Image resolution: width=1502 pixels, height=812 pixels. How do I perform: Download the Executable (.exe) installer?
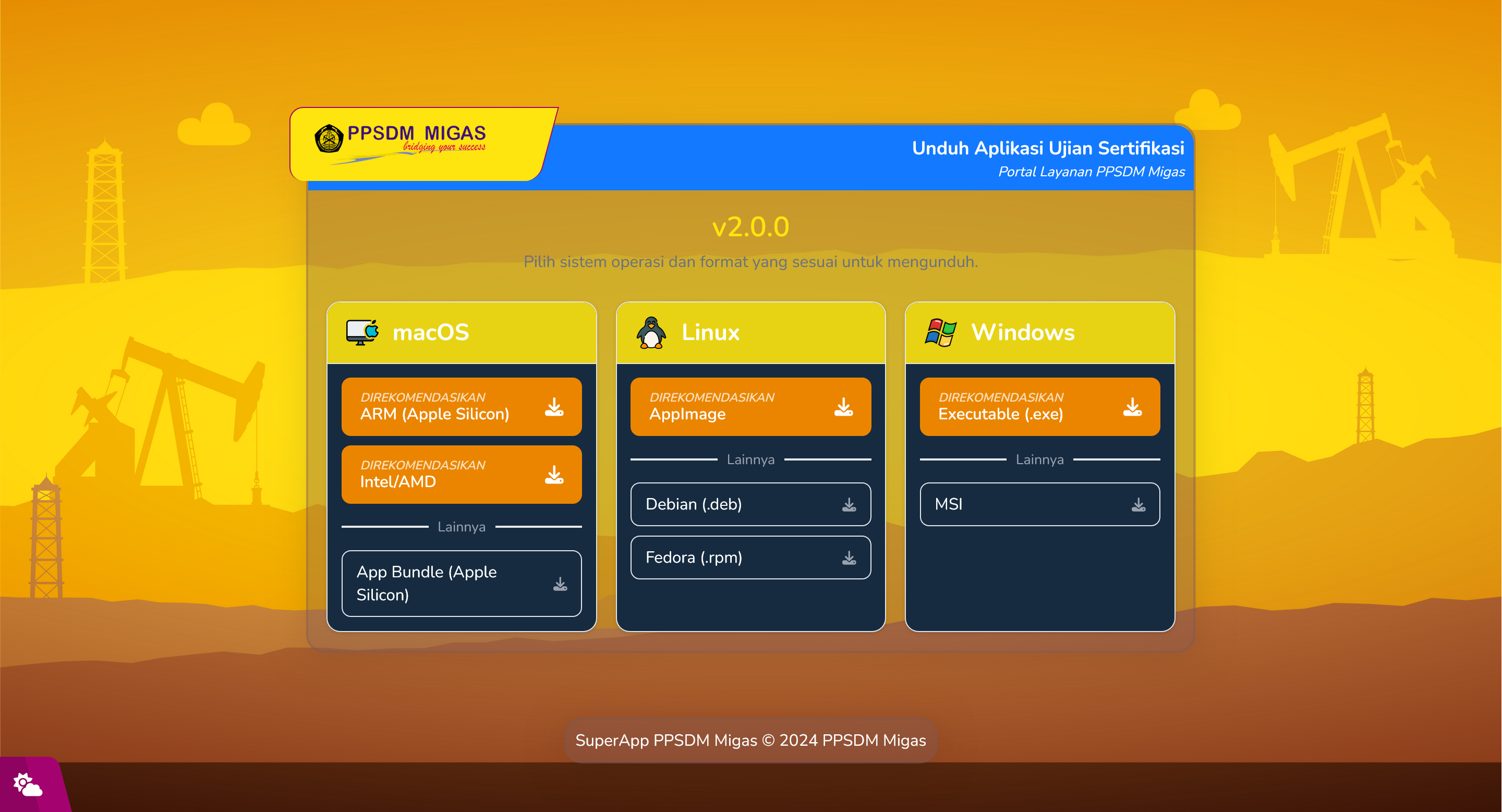(x=1039, y=407)
